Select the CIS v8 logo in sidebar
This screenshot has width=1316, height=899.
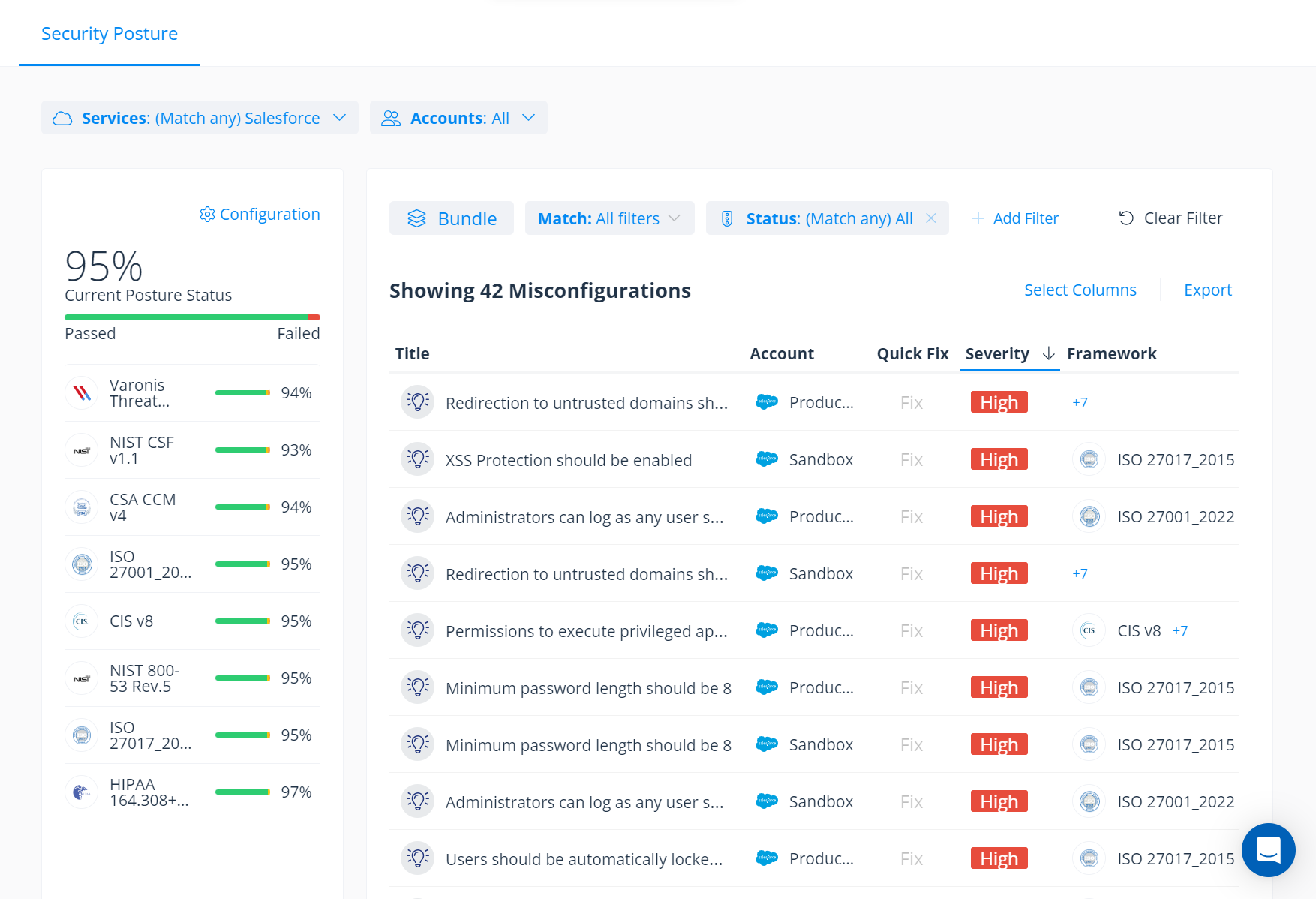pos(82,621)
